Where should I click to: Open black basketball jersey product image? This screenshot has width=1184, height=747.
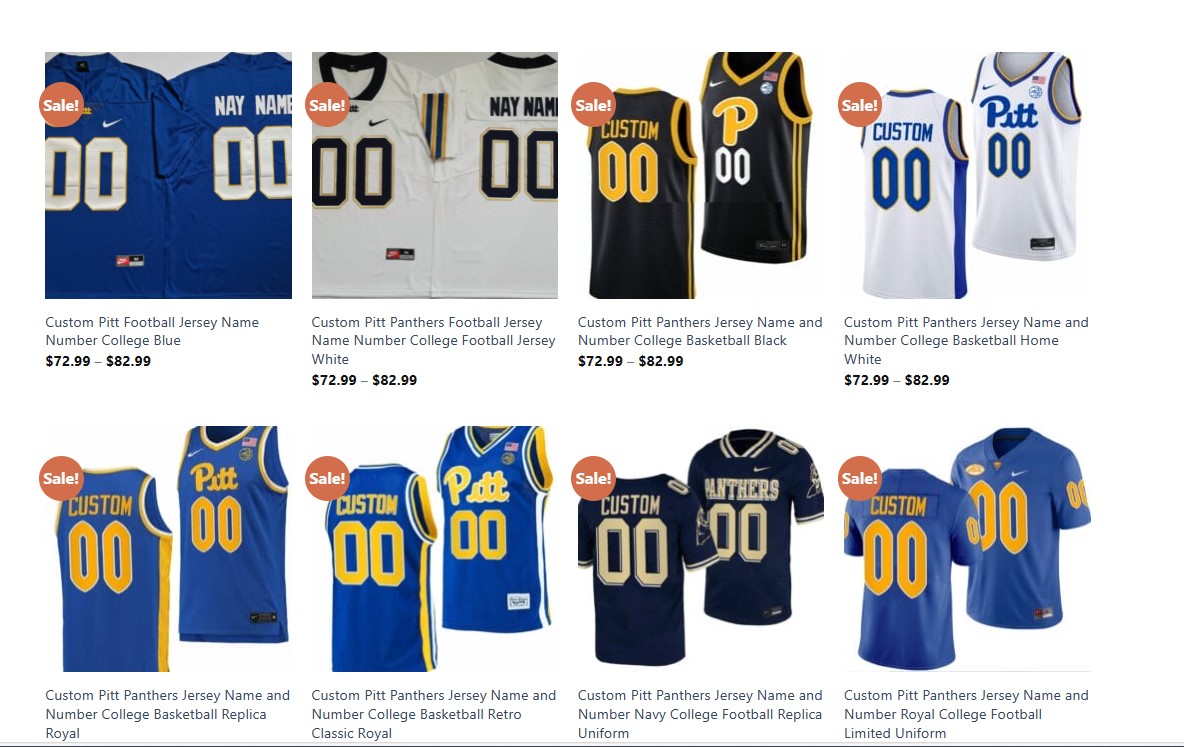(701, 175)
